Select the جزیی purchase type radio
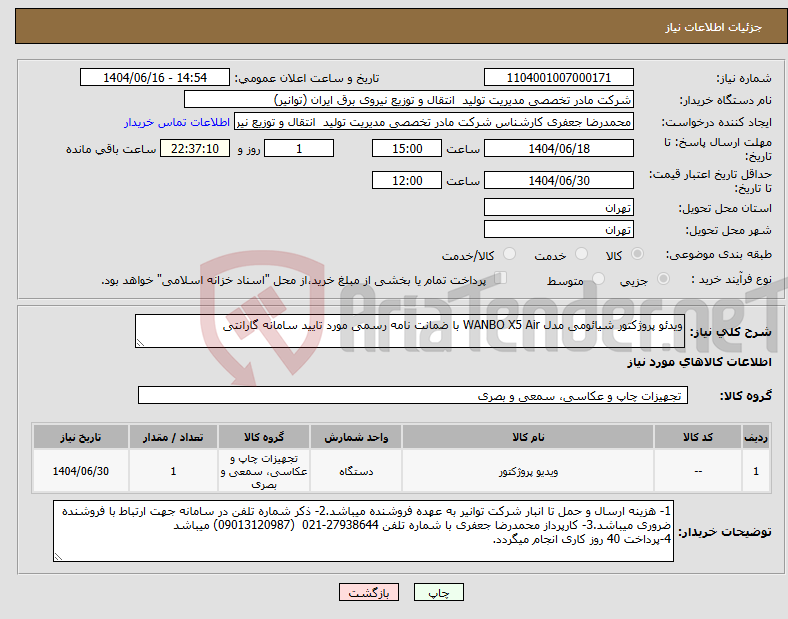Screen dimensions: 788x619 663,278
